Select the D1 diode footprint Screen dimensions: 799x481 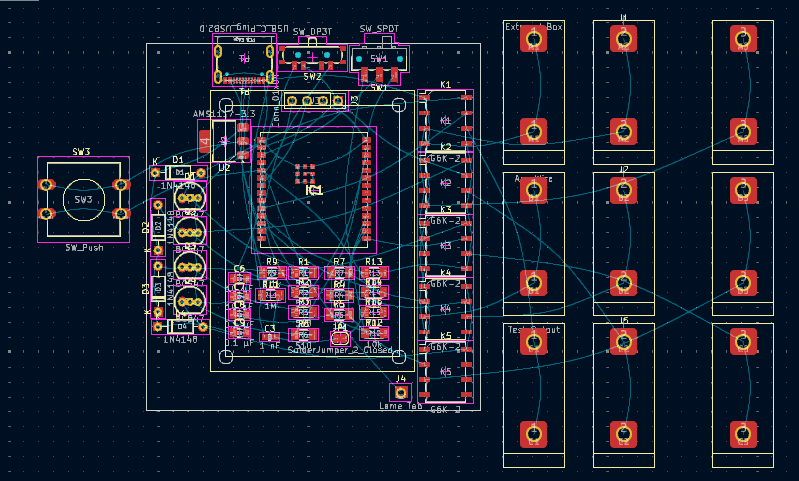tap(179, 172)
